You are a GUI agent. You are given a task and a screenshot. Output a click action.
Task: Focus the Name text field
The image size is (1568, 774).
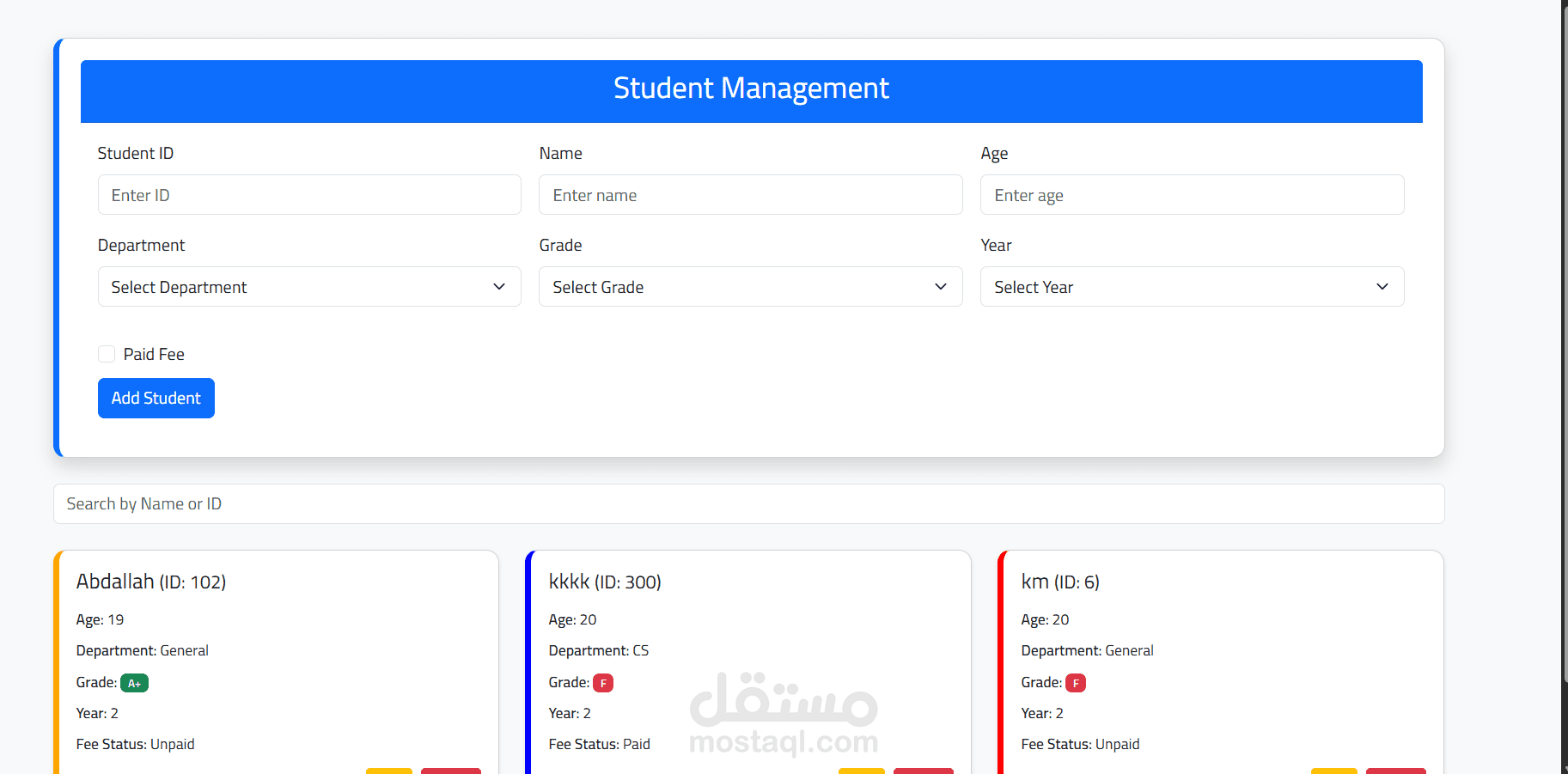(751, 195)
